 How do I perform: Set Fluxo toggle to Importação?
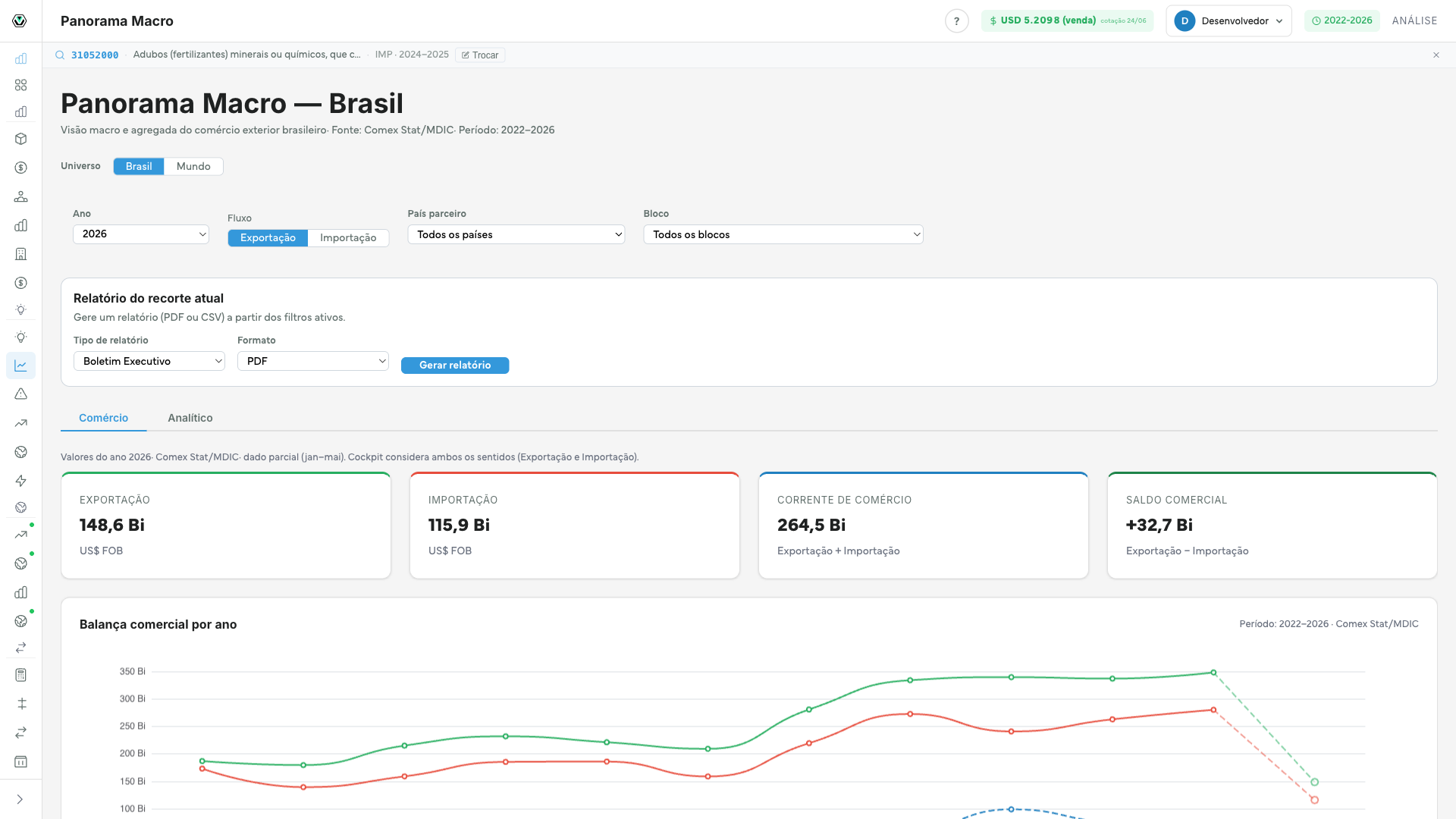(348, 238)
